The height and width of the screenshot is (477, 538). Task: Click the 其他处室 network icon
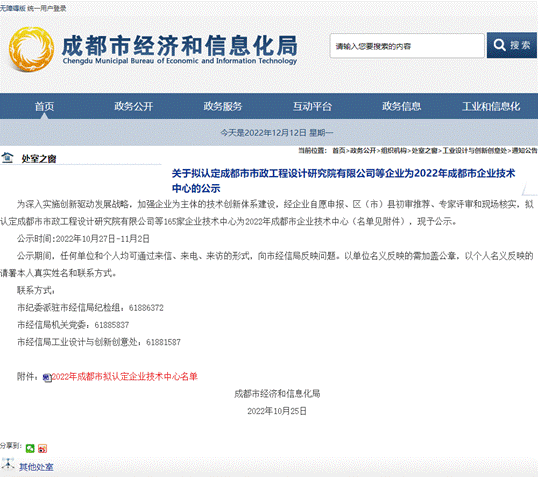point(8,464)
